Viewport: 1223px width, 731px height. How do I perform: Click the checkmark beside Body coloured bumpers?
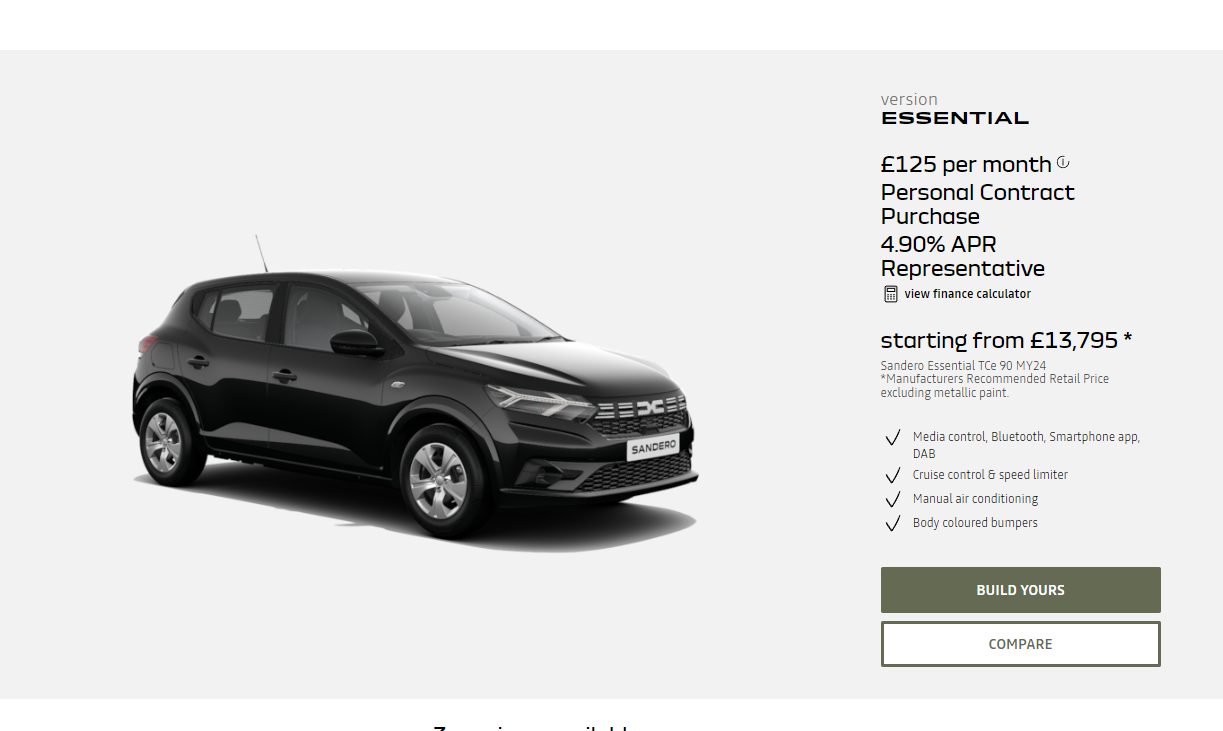click(893, 524)
